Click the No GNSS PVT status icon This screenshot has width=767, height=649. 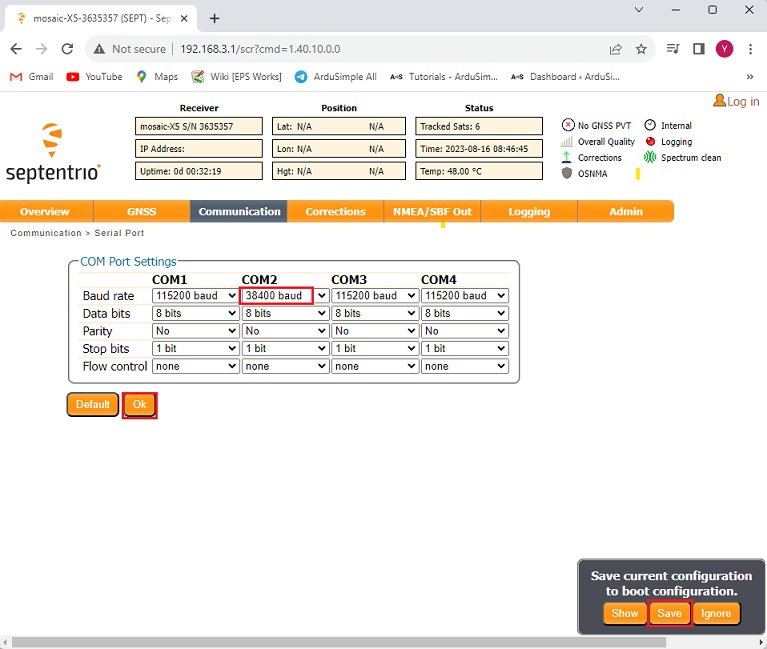568,126
